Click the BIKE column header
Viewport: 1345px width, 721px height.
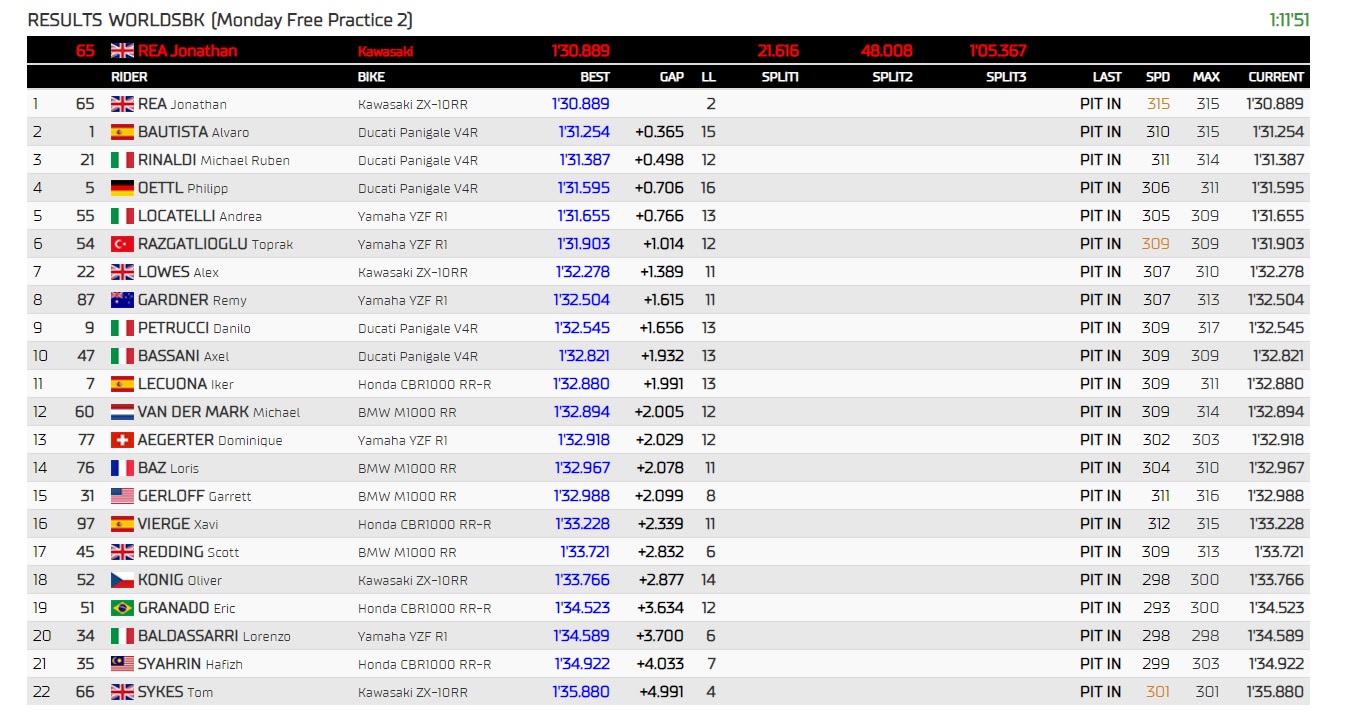(371, 77)
